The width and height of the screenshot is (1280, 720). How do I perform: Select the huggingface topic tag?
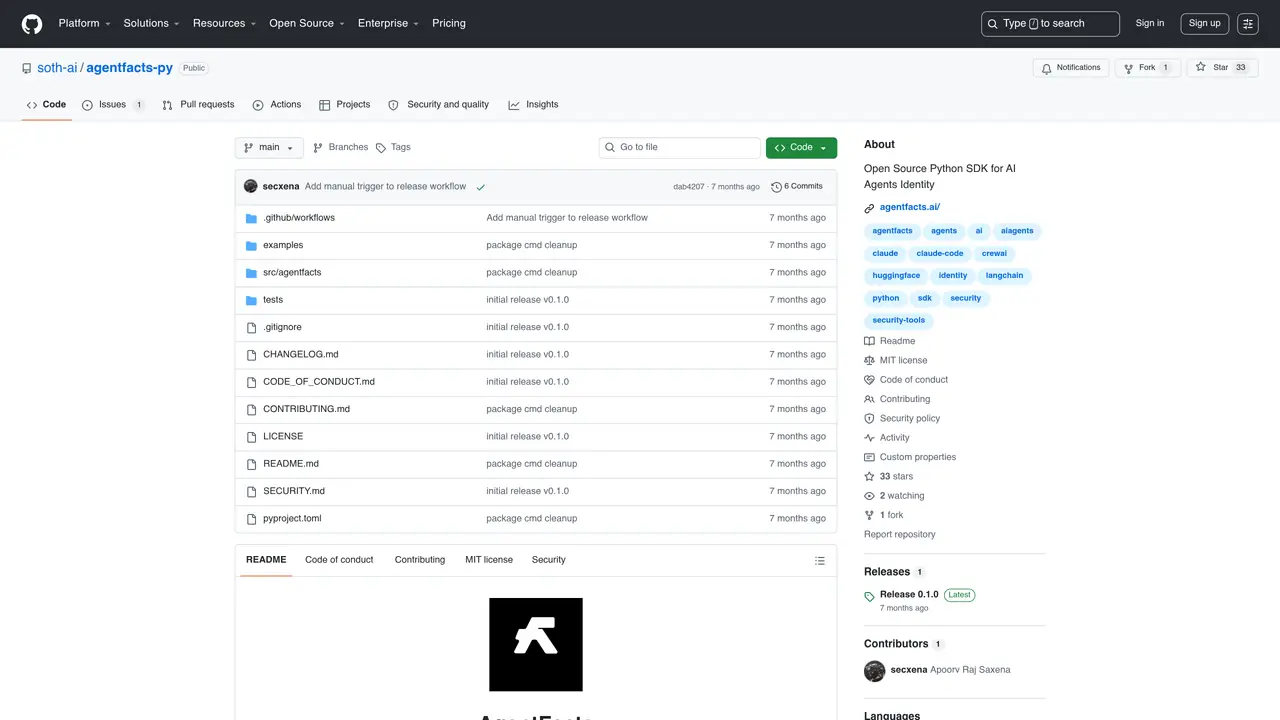[x=896, y=276]
